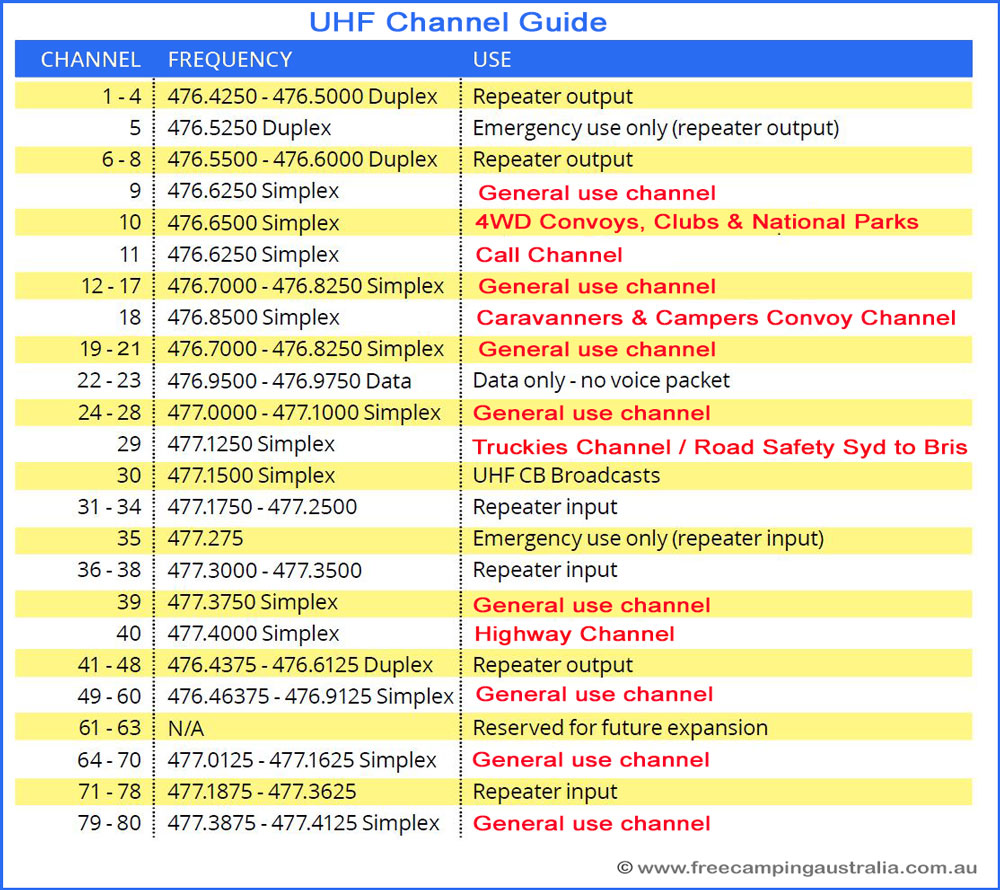Screen dimensions: 1000x890
Task: Select the 'Call Channel' red text
Action: 549,255
